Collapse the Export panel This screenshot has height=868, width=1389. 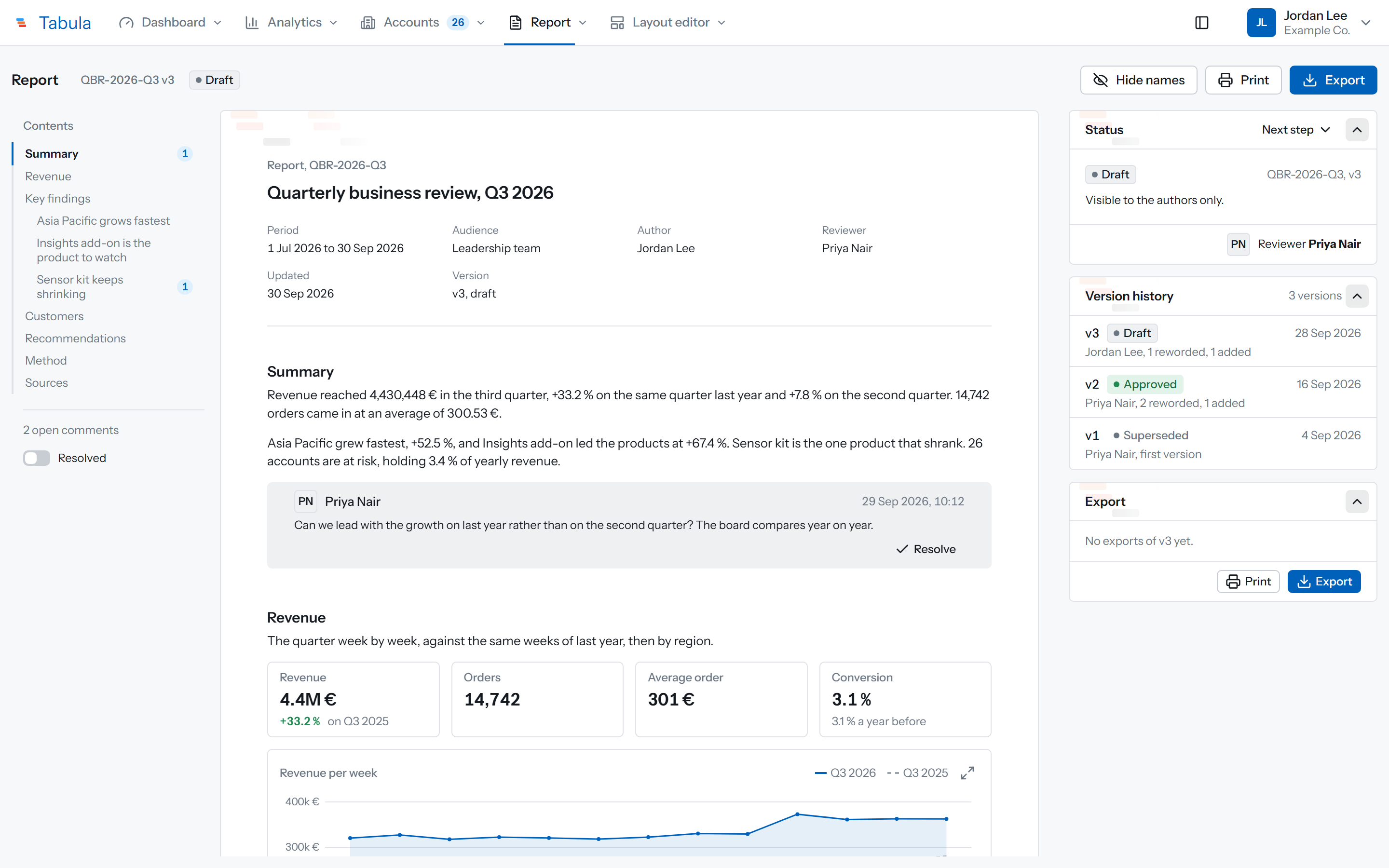1357,502
